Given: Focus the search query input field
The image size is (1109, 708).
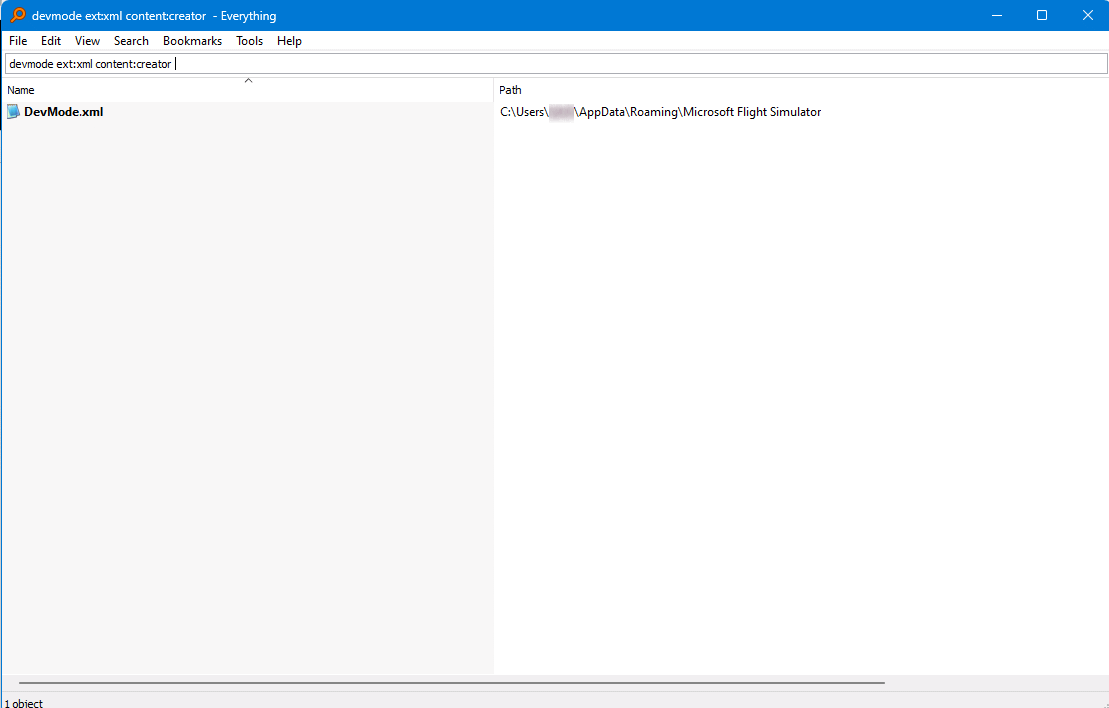Looking at the screenshot, I should pyautogui.click(x=600, y=64).
